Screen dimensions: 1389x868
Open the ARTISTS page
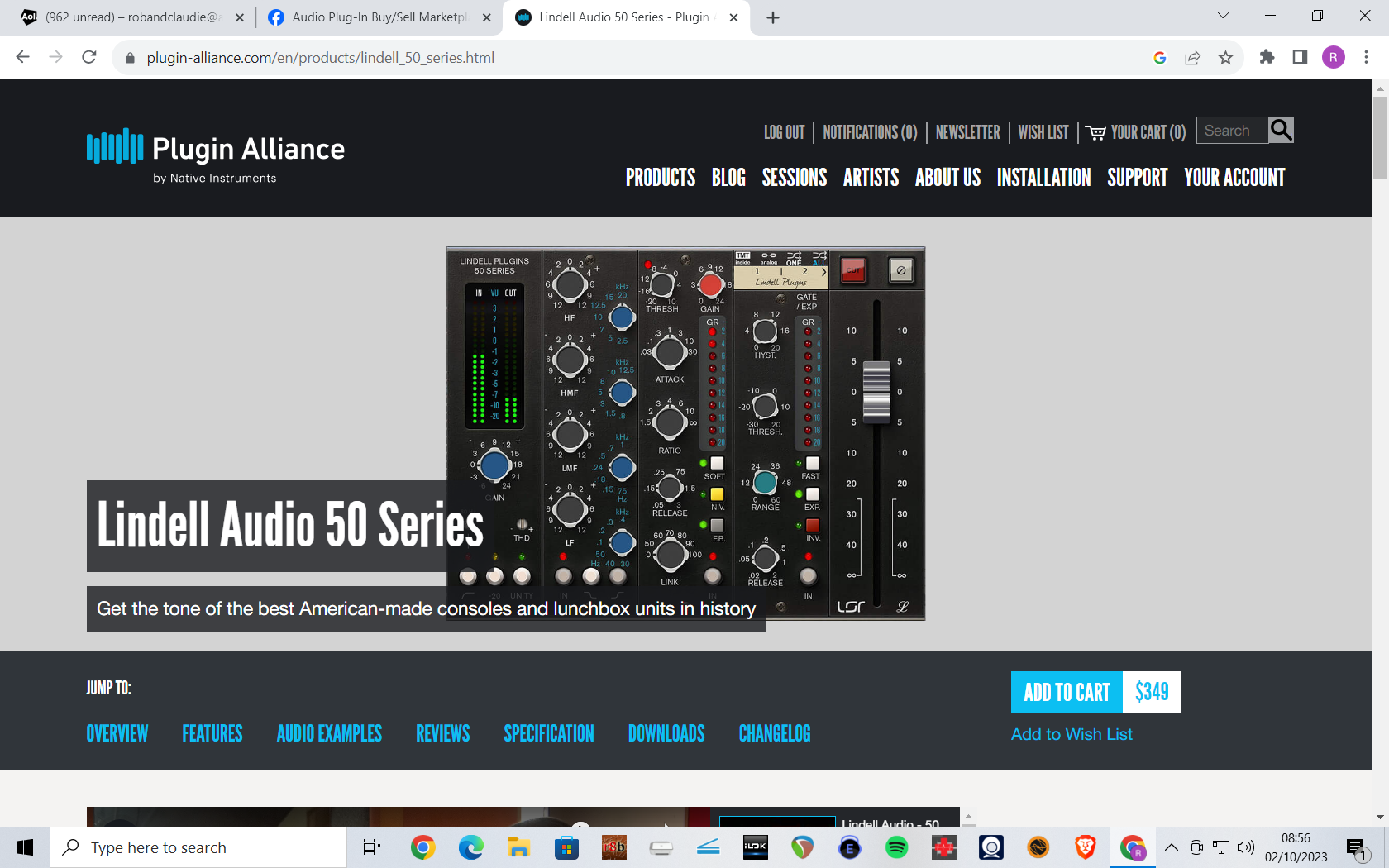pos(871,177)
